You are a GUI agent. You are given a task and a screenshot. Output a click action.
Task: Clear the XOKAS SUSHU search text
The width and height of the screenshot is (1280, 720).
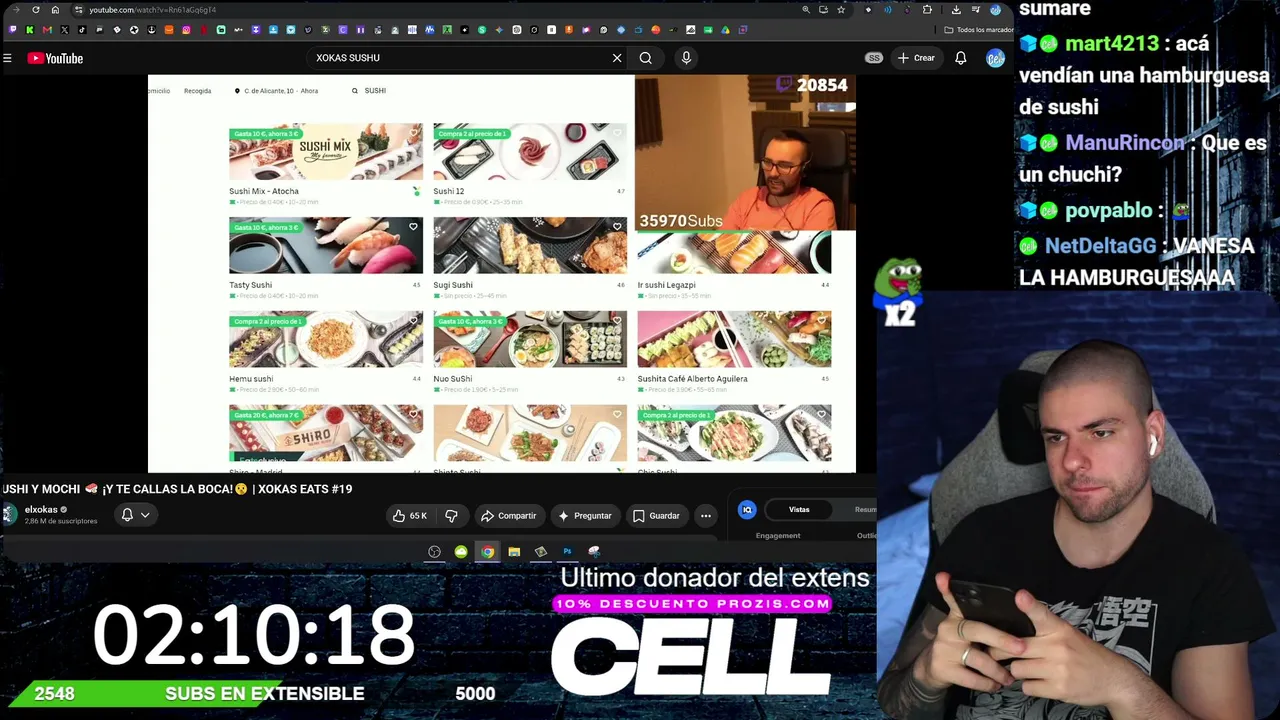(617, 58)
